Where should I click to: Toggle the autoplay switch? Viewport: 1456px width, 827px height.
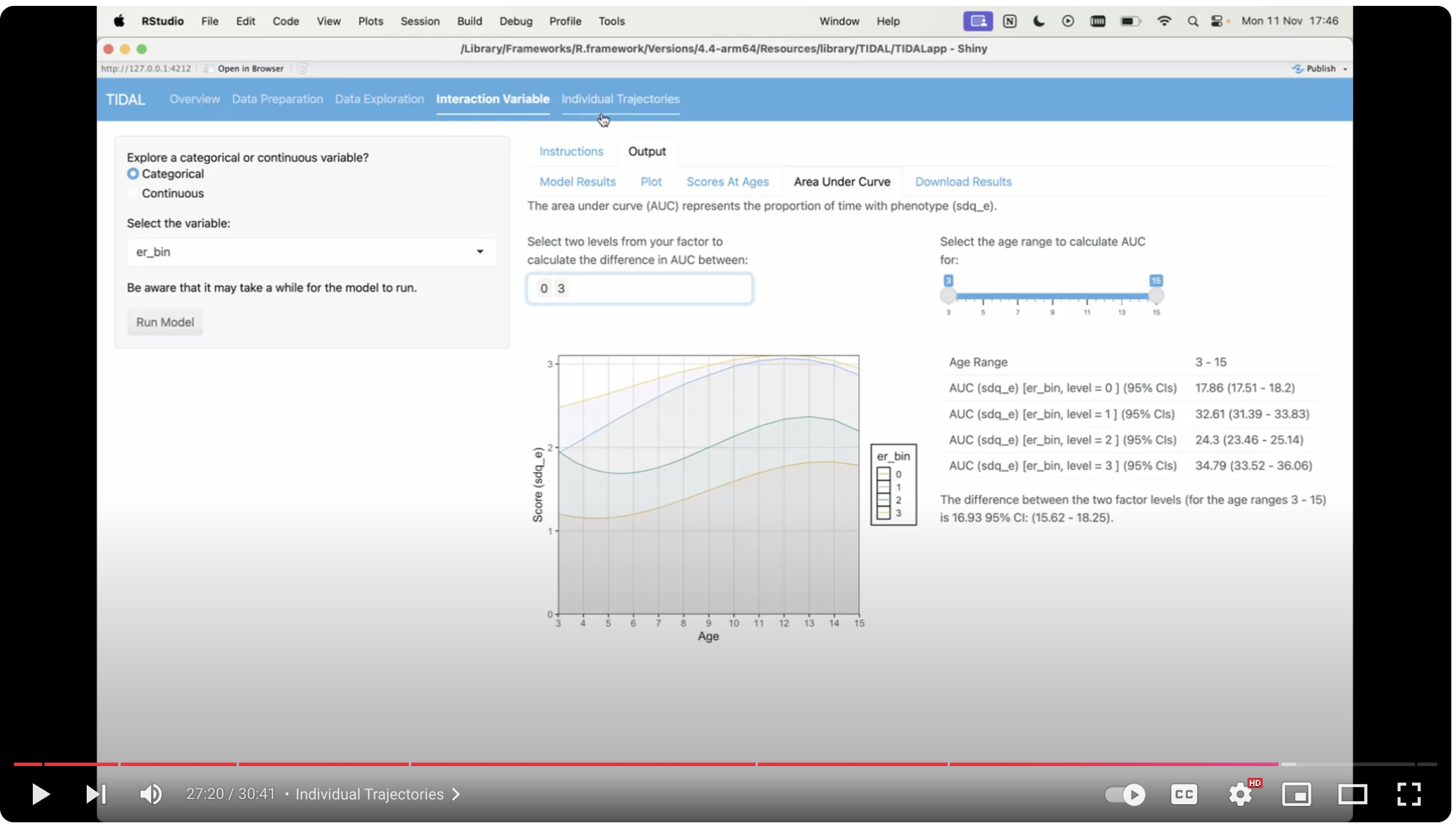(x=1125, y=794)
